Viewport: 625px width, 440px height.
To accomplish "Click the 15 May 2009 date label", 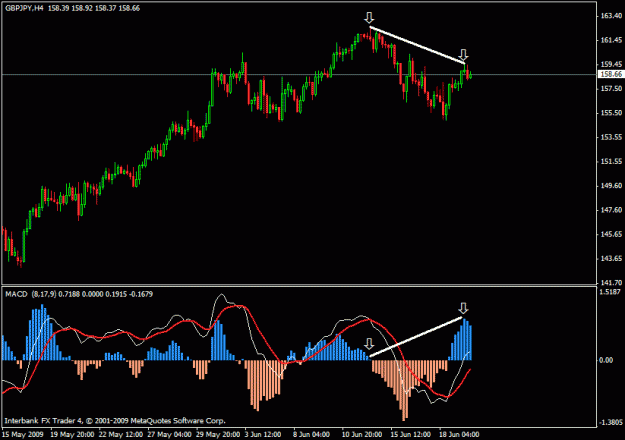I will coord(23,434).
